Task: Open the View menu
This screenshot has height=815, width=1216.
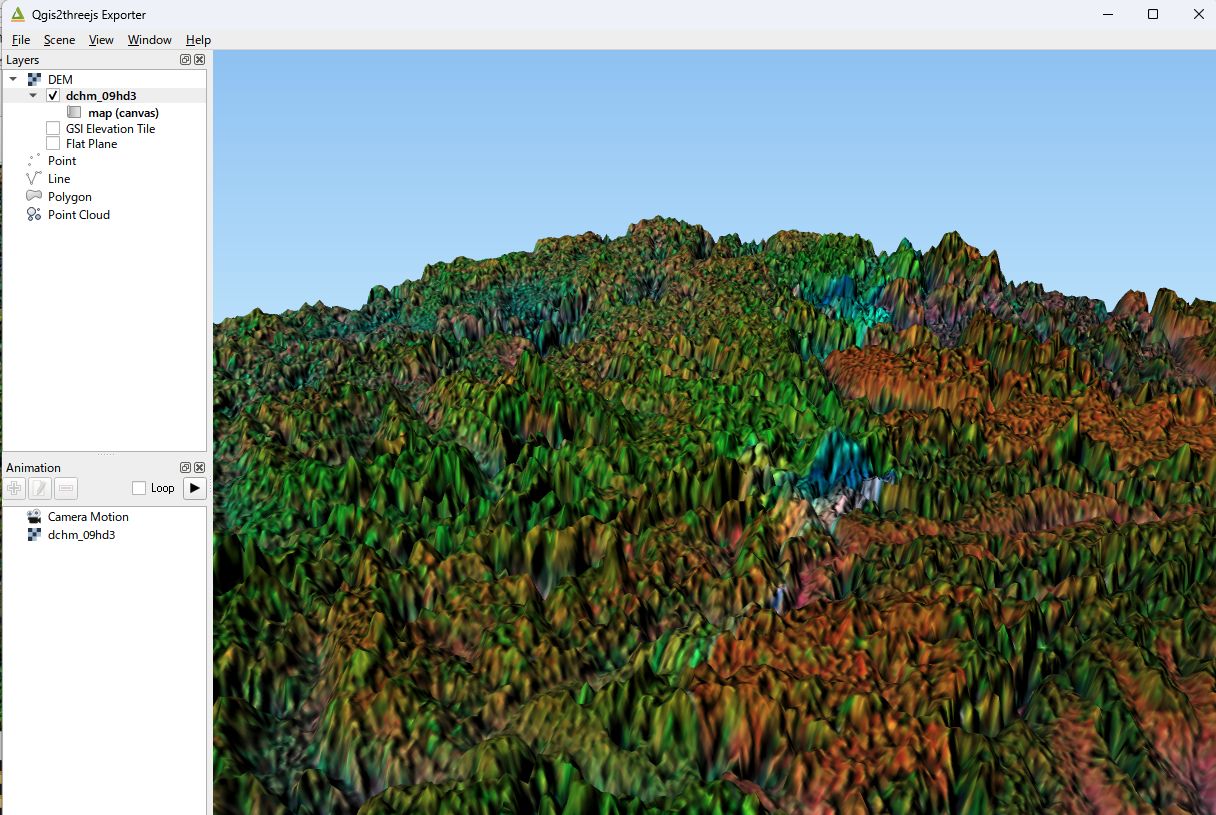Action: click(101, 40)
